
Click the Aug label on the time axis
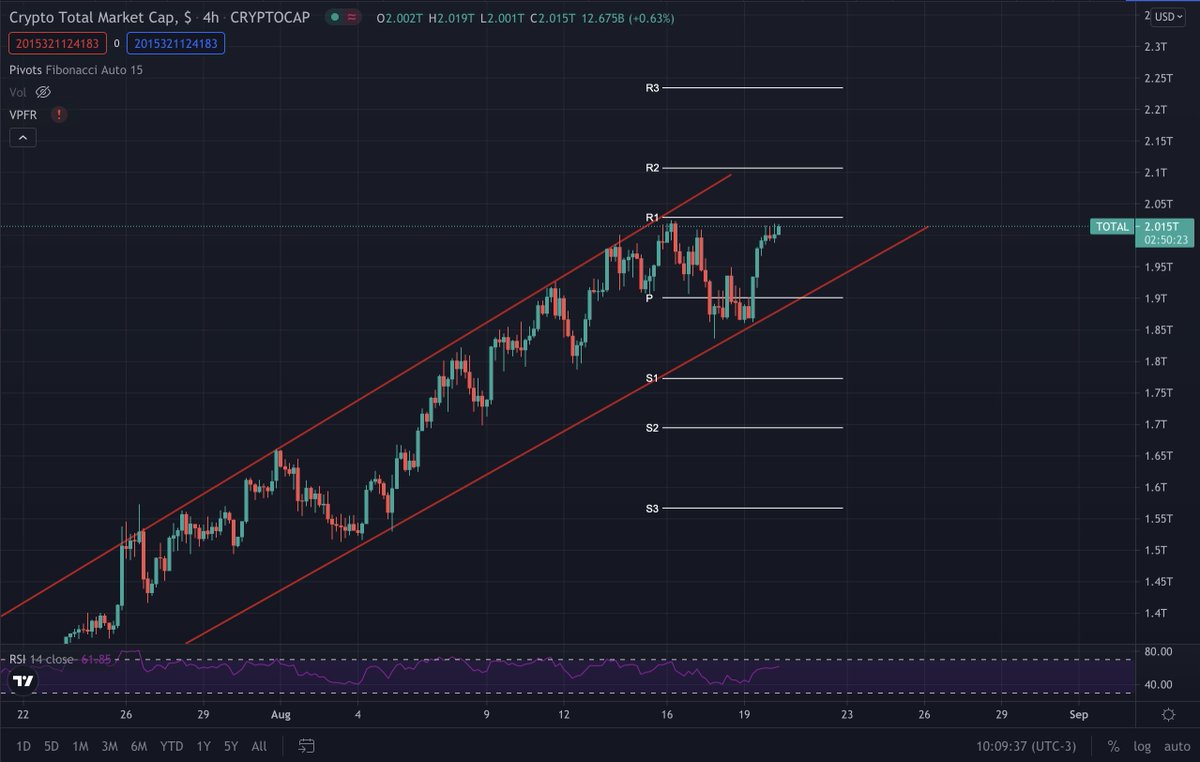(280, 714)
